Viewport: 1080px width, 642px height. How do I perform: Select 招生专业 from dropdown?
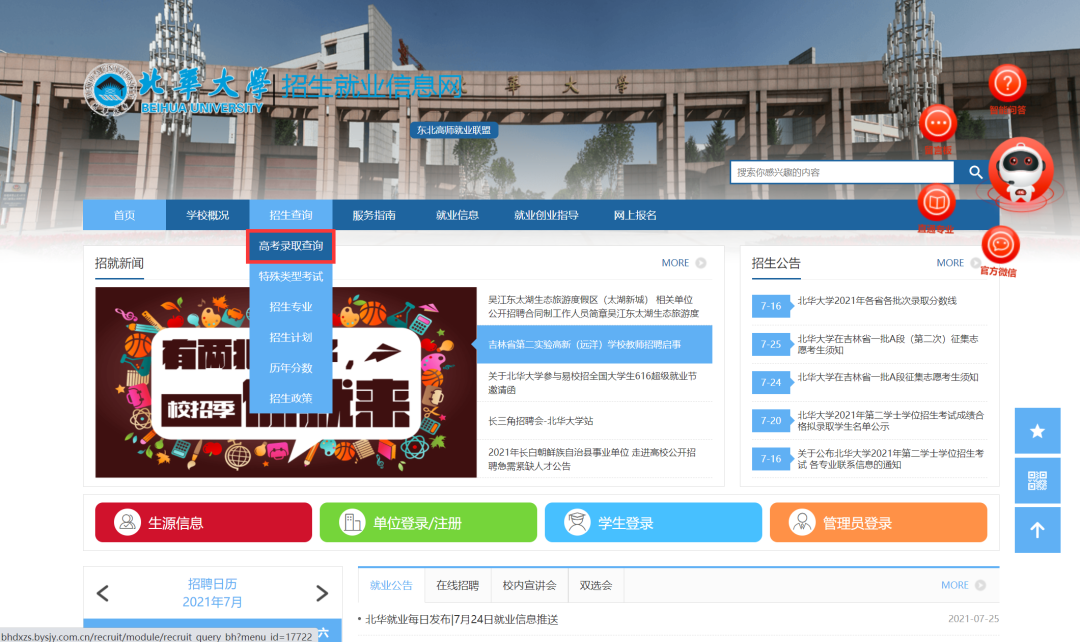(291, 307)
